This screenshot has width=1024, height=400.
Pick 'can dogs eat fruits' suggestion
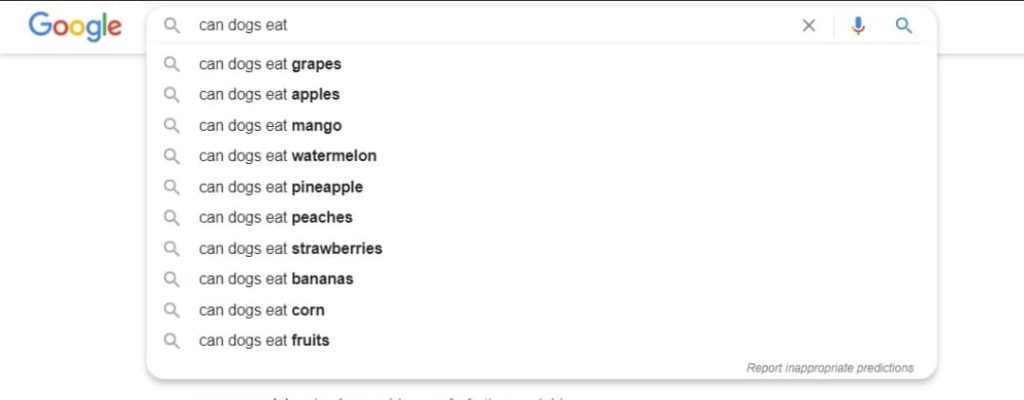tap(541, 341)
